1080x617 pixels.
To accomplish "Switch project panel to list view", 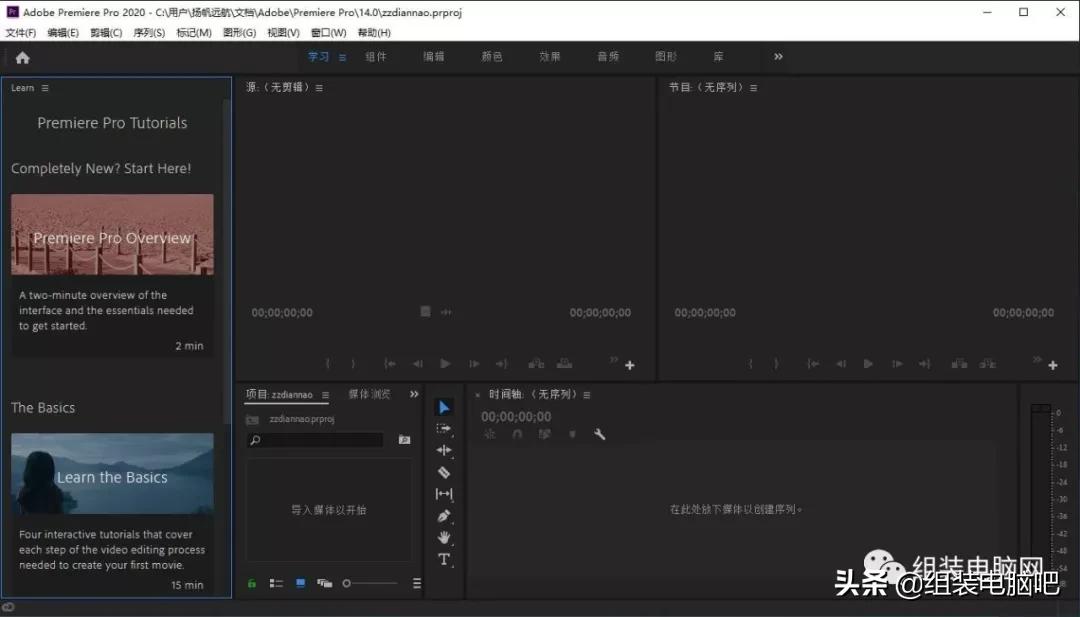I will coord(276,583).
